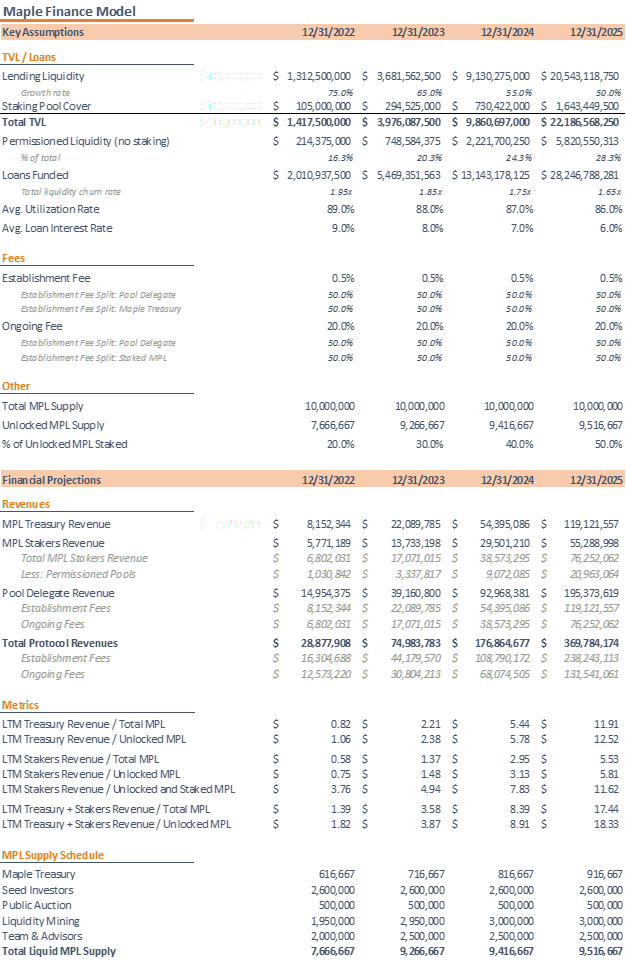This screenshot has height=960, width=626.
Task: Click the Metrics section heading
Action: [20, 705]
